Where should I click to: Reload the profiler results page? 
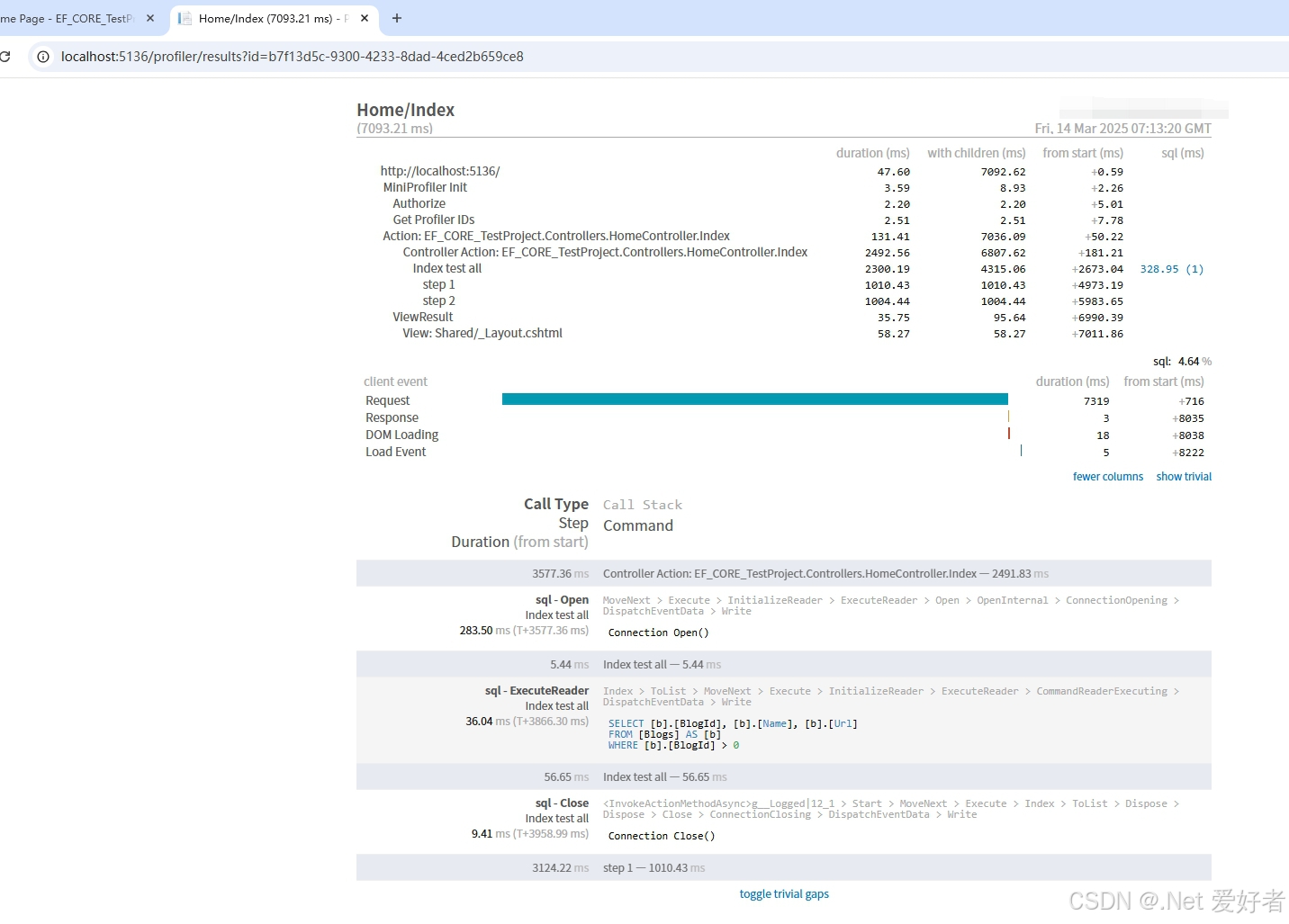pyautogui.click(x=7, y=56)
